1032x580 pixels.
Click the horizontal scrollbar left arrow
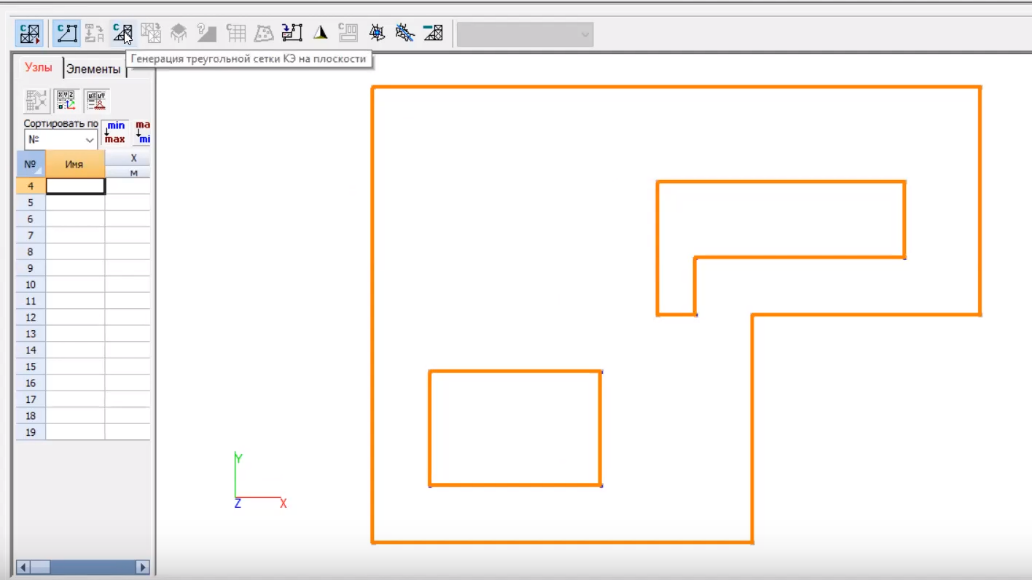(23, 567)
